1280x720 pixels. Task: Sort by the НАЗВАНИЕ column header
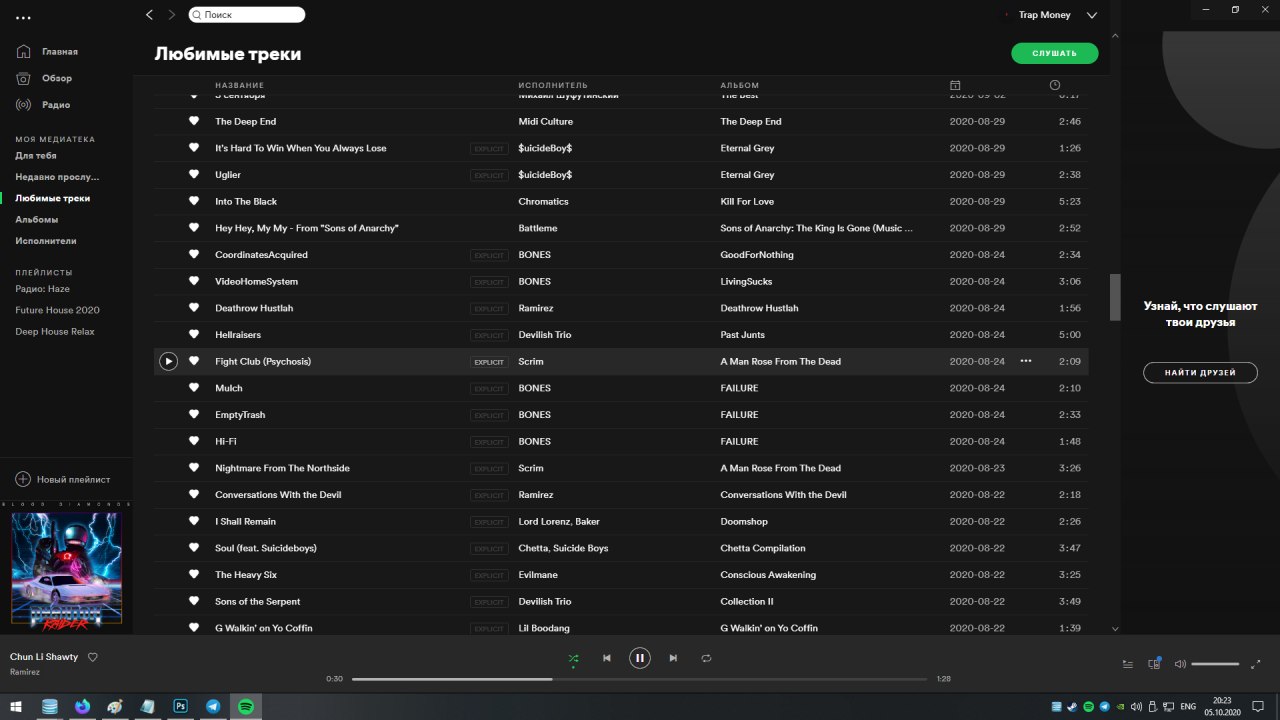click(240, 85)
